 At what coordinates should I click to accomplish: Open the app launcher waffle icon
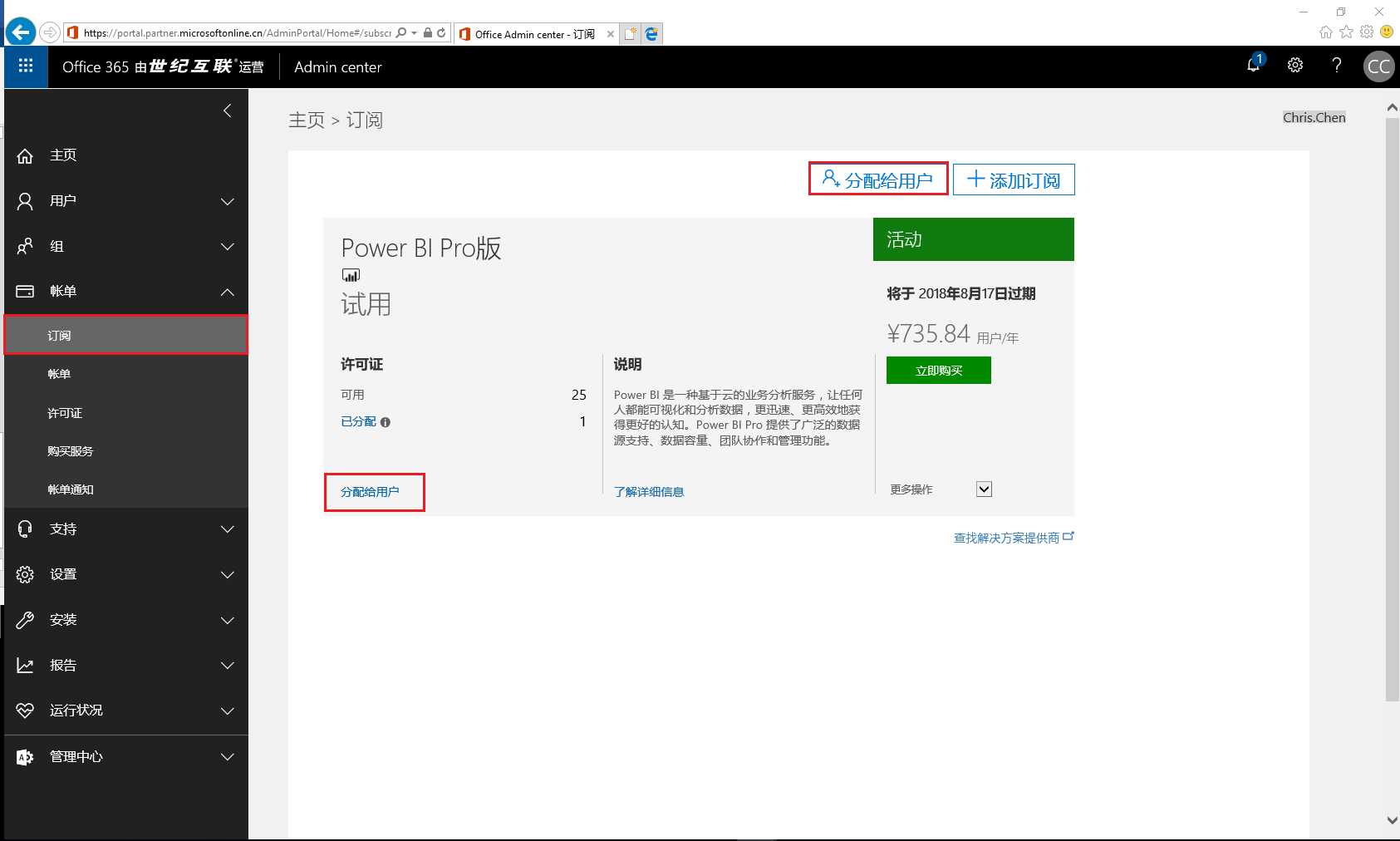point(26,66)
